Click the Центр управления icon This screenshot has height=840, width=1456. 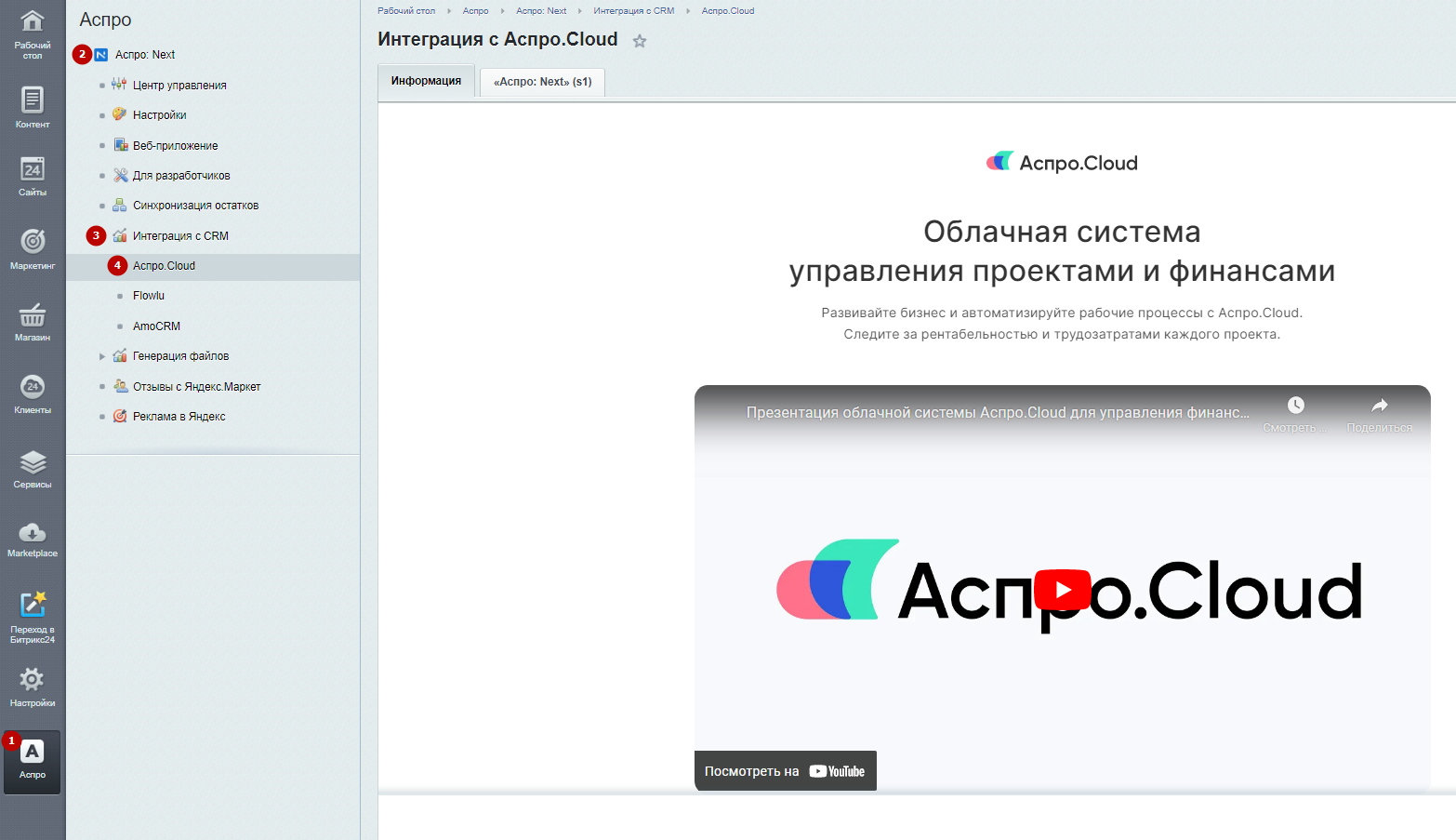point(119,85)
